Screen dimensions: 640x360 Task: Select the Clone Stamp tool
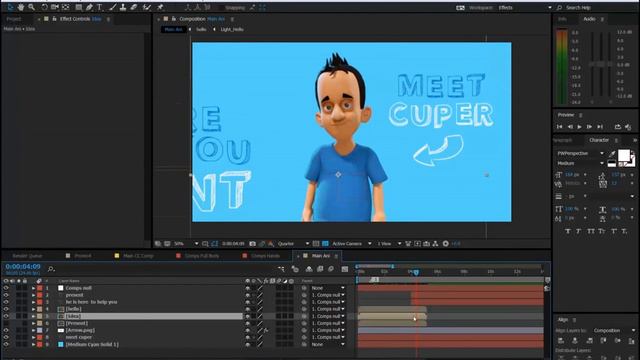click(x=123, y=7)
